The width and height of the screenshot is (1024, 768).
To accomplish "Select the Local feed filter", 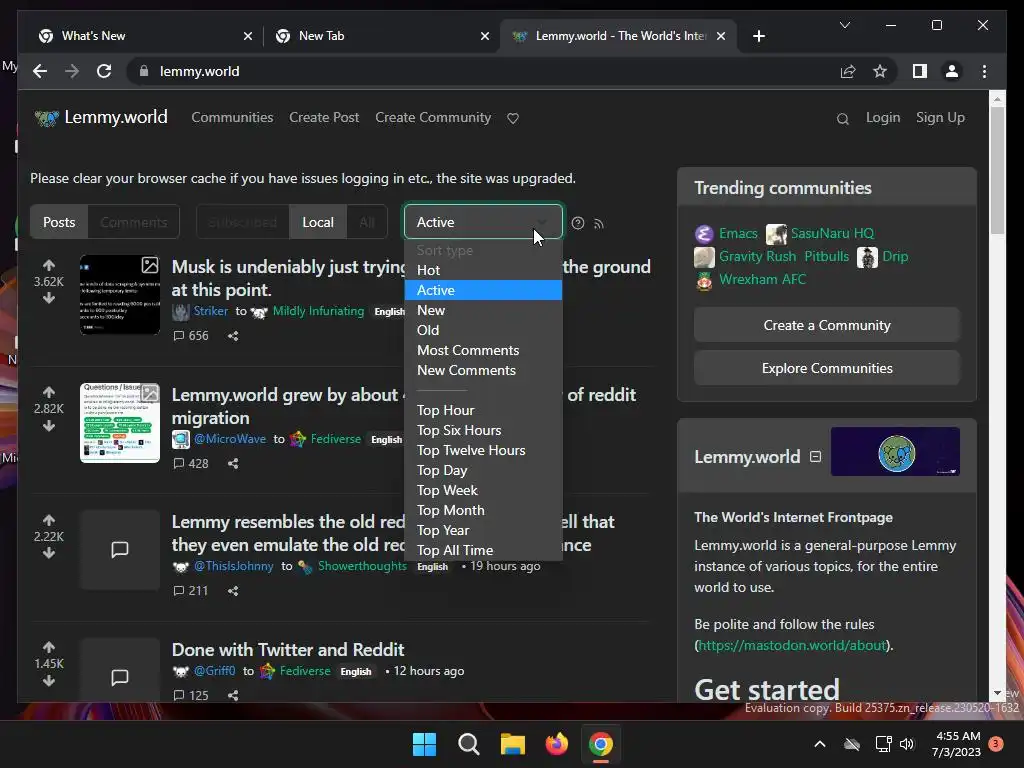I will coord(318,222).
